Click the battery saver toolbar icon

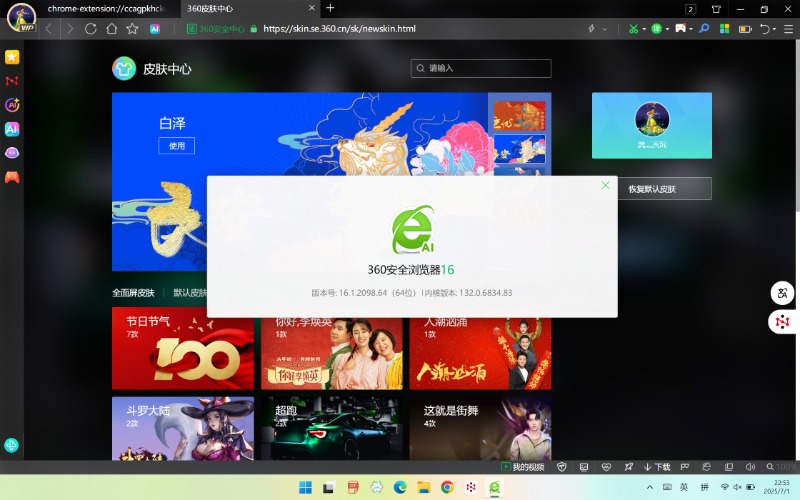(745, 29)
